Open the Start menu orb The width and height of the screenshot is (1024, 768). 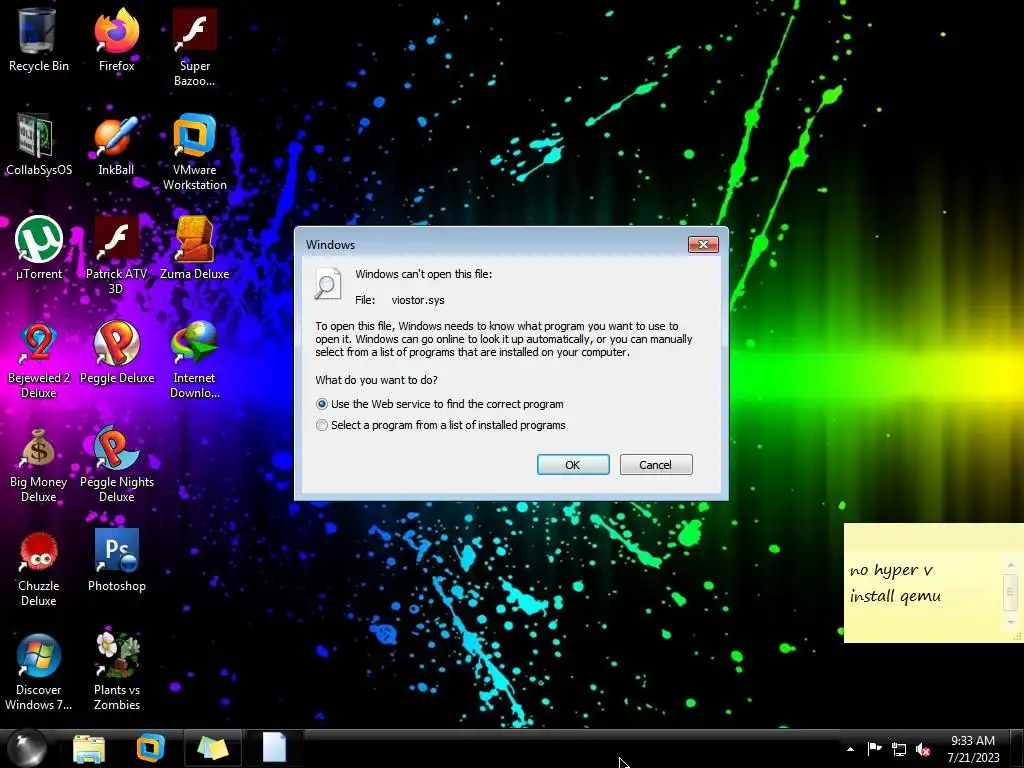point(27,748)
